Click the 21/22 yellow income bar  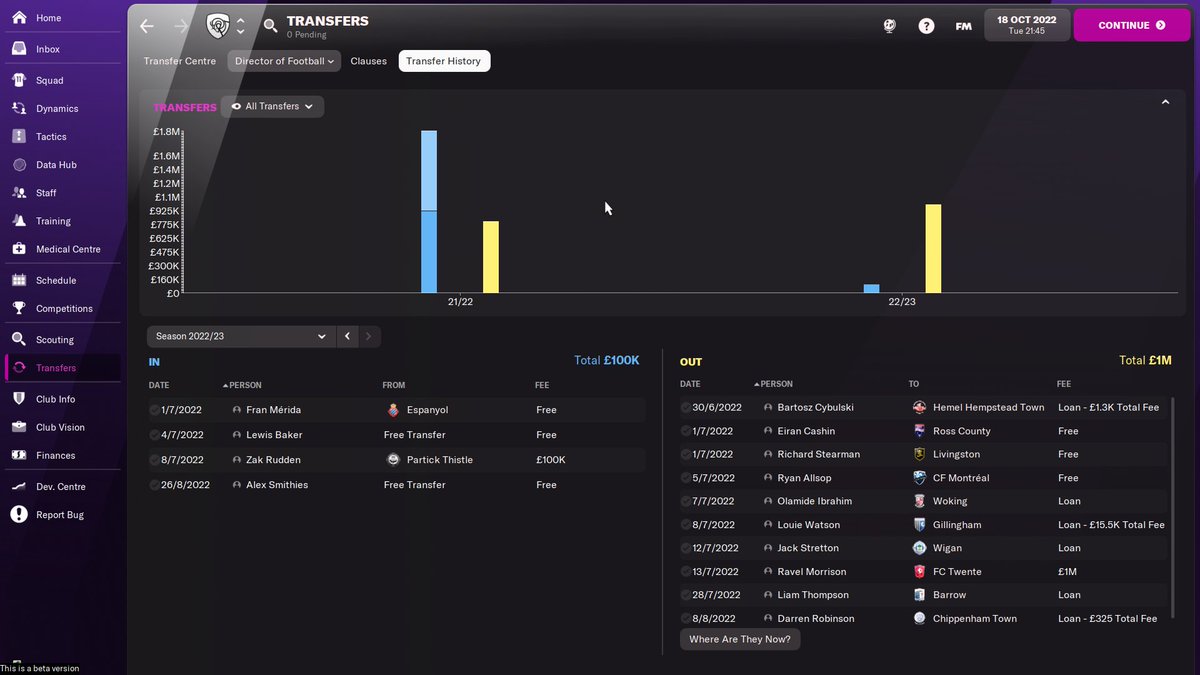(x=491, y=257)
